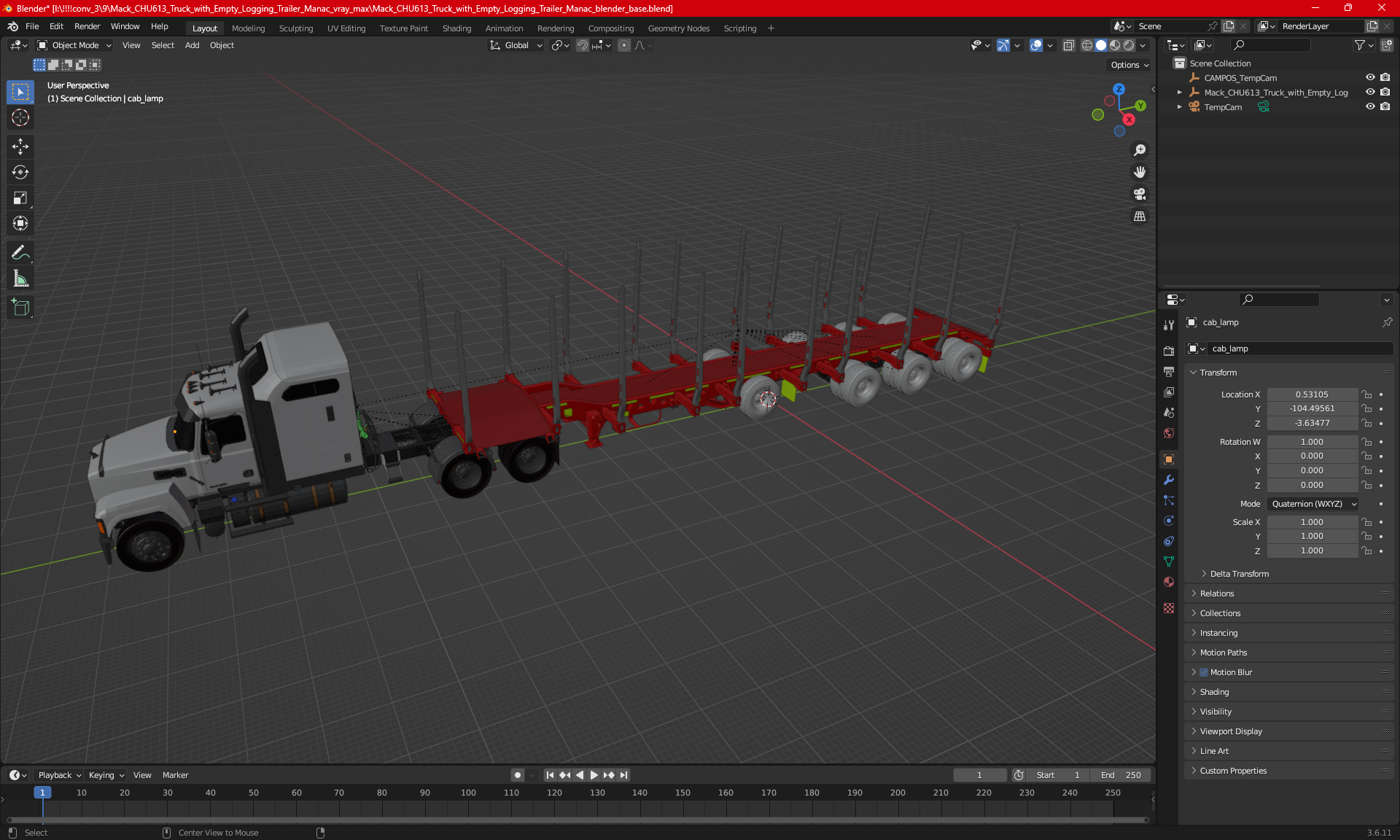Image resolution: width=1400 pixels, height=840 pixels.
Task: Switch to the Modeling workspace tab
Action: (x=248, y=28)
